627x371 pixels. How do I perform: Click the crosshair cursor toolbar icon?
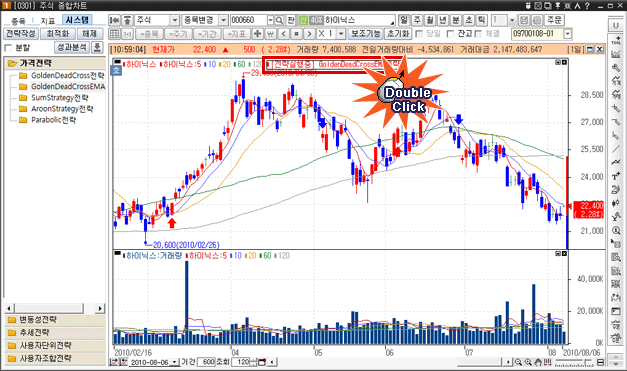point(257,34)
